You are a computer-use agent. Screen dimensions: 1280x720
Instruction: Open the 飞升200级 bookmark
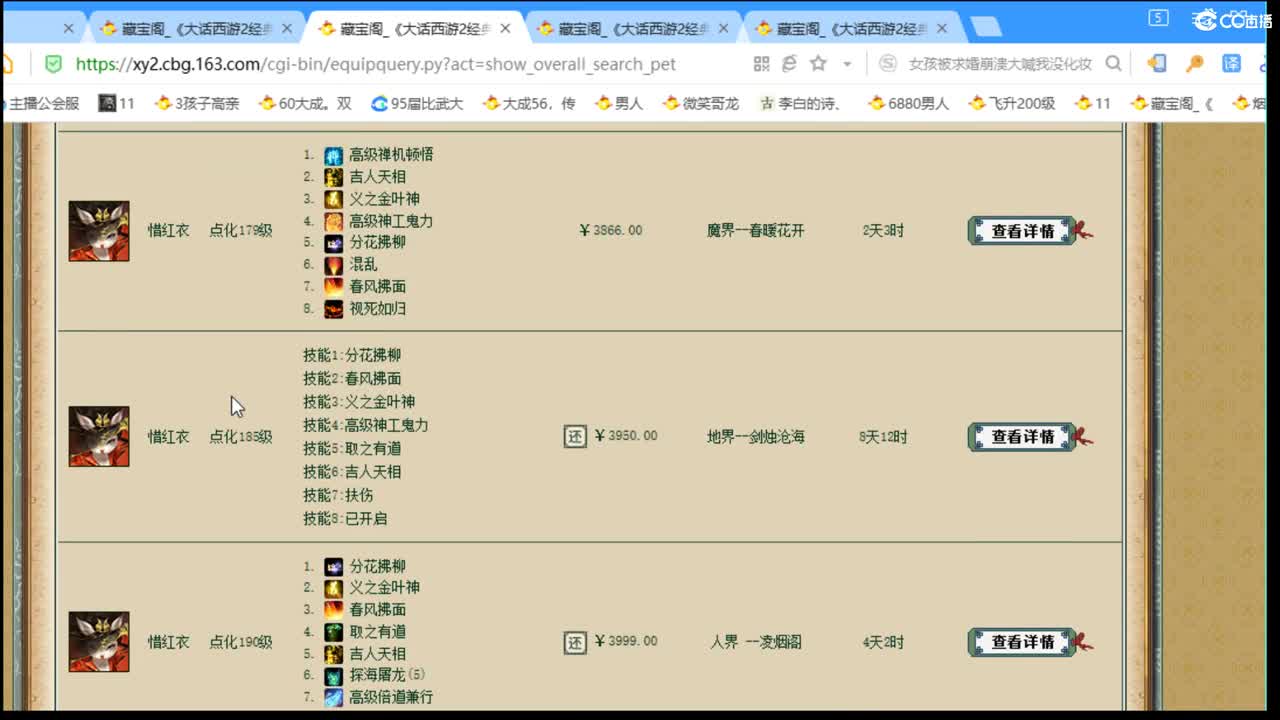(1012, 103)
